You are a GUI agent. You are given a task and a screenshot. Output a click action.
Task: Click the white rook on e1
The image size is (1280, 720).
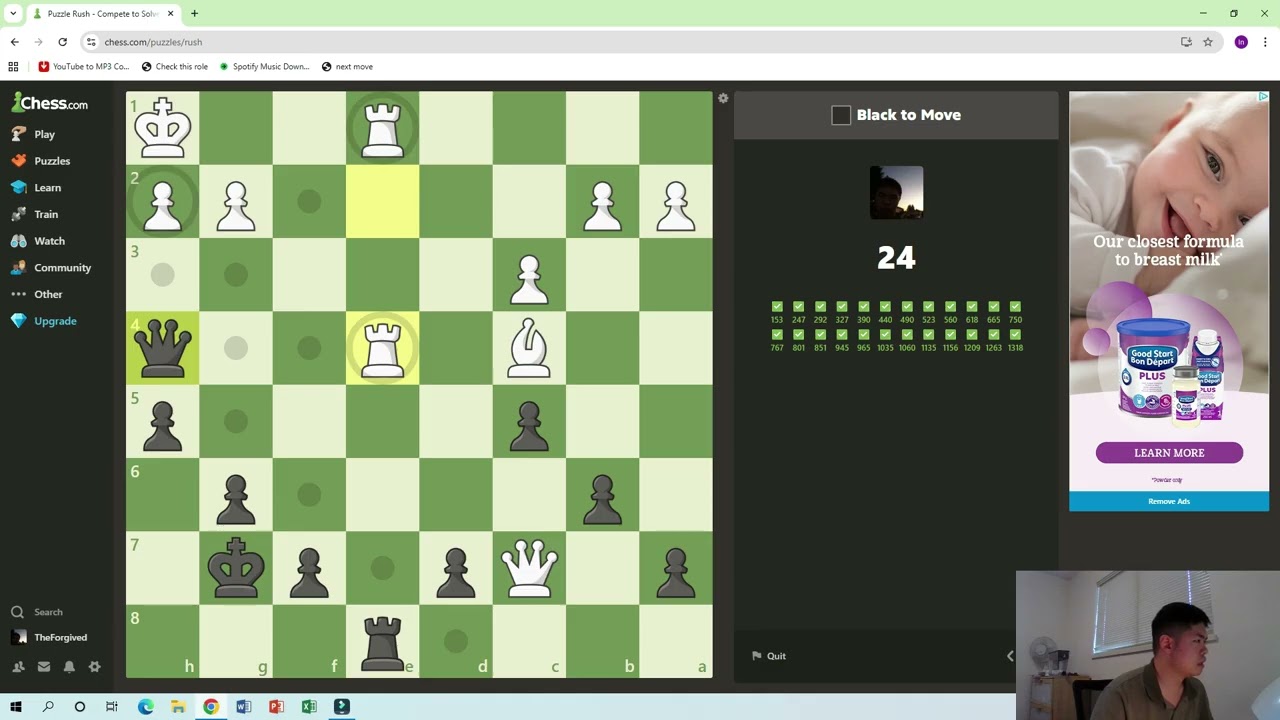point(382,128)
